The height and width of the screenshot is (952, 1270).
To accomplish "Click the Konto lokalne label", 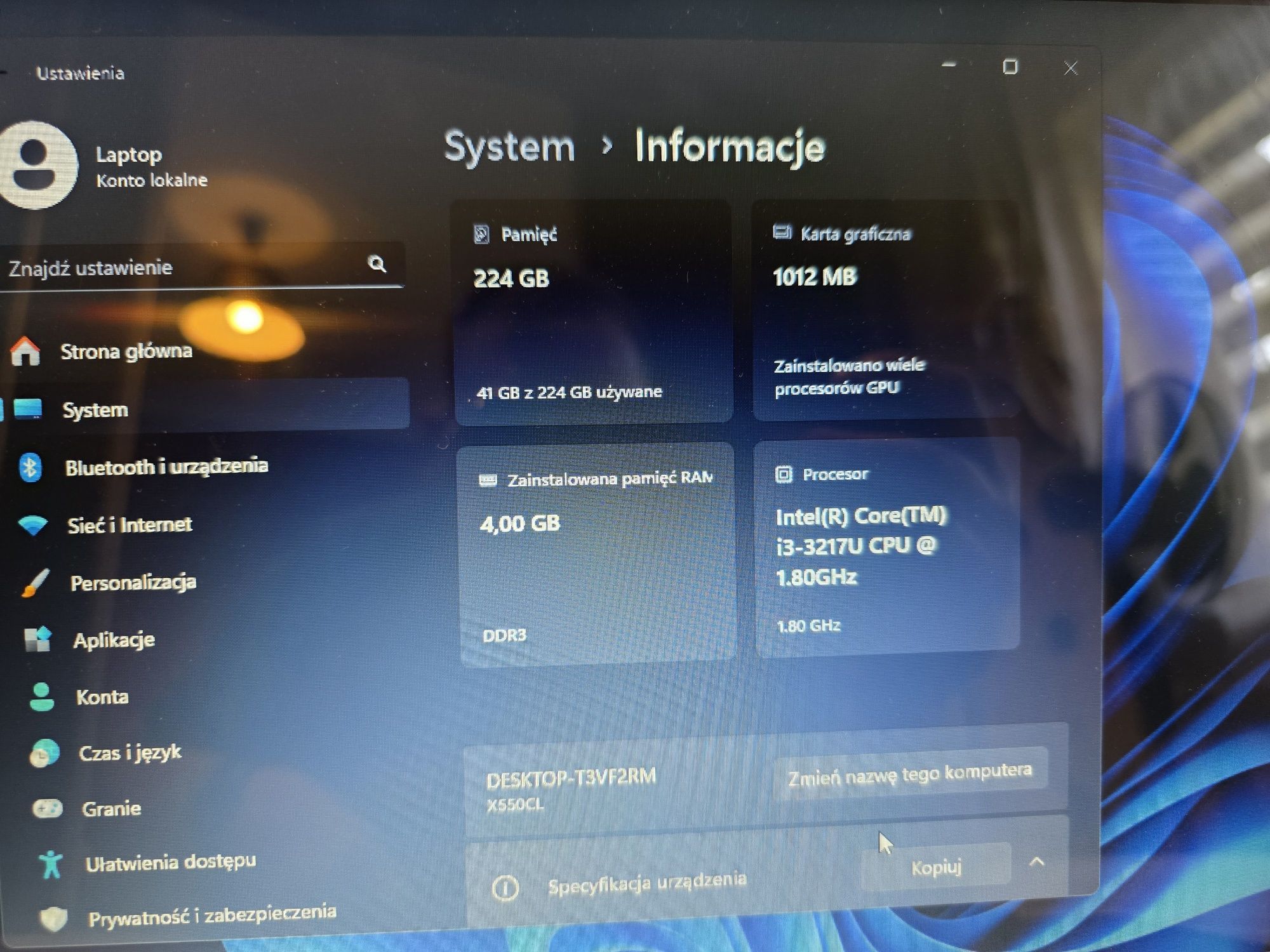I will pos(152,180).
